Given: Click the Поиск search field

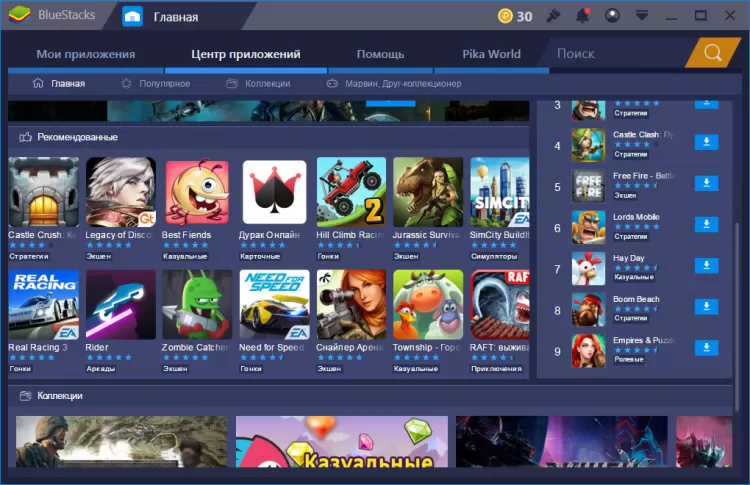Looking at the screenshot, I should pyautogui.click(x=617, y=54).
